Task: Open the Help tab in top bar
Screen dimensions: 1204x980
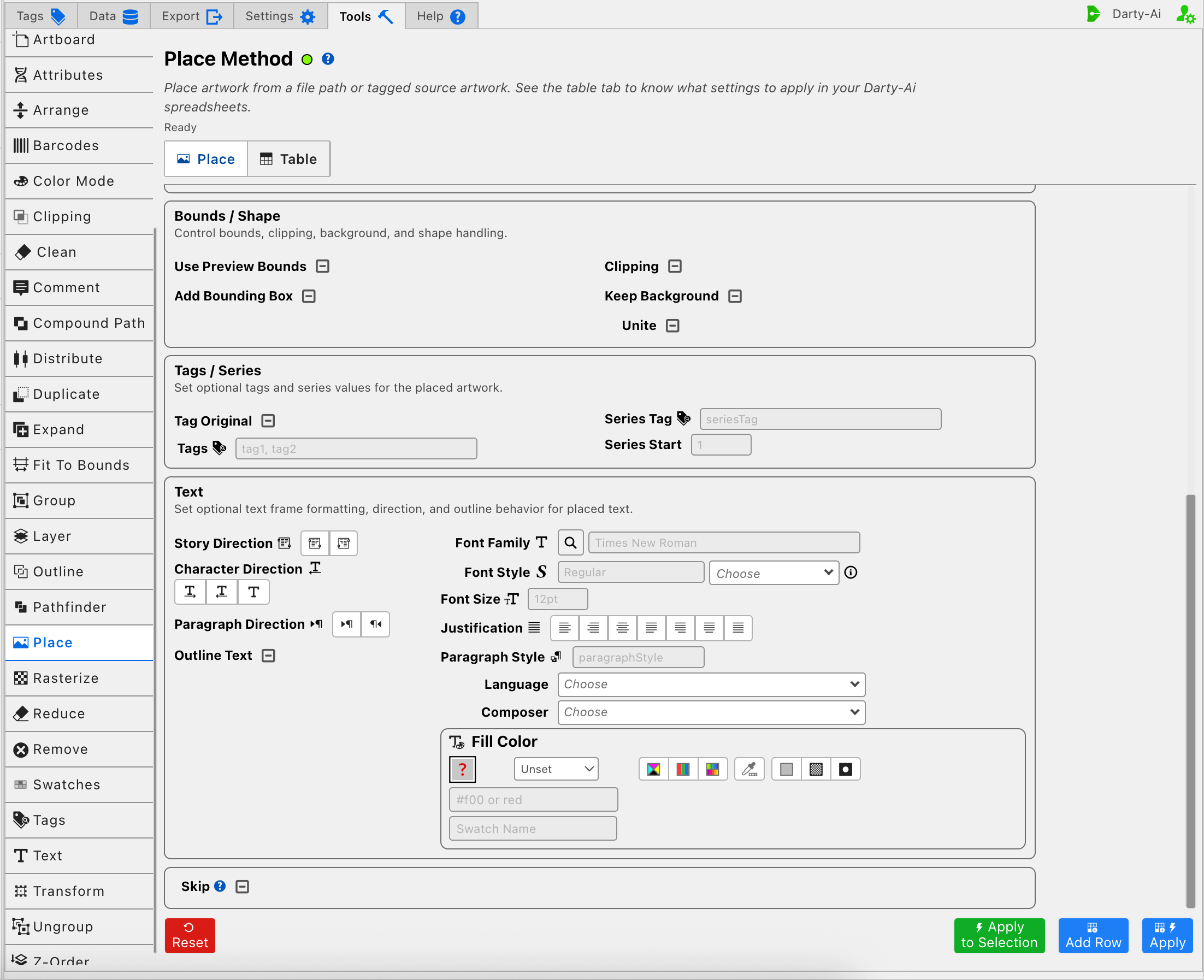Action: pyautogui.click(x=441, y=16)
